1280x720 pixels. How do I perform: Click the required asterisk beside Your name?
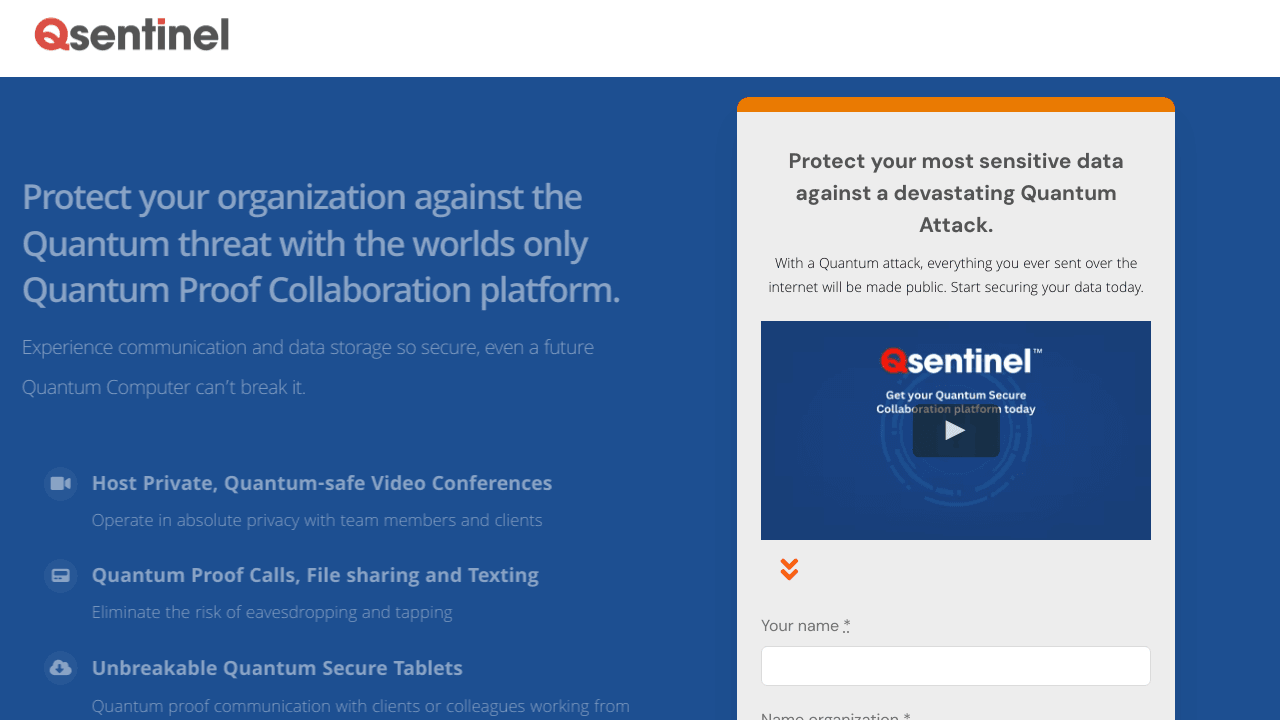[847, 626]
